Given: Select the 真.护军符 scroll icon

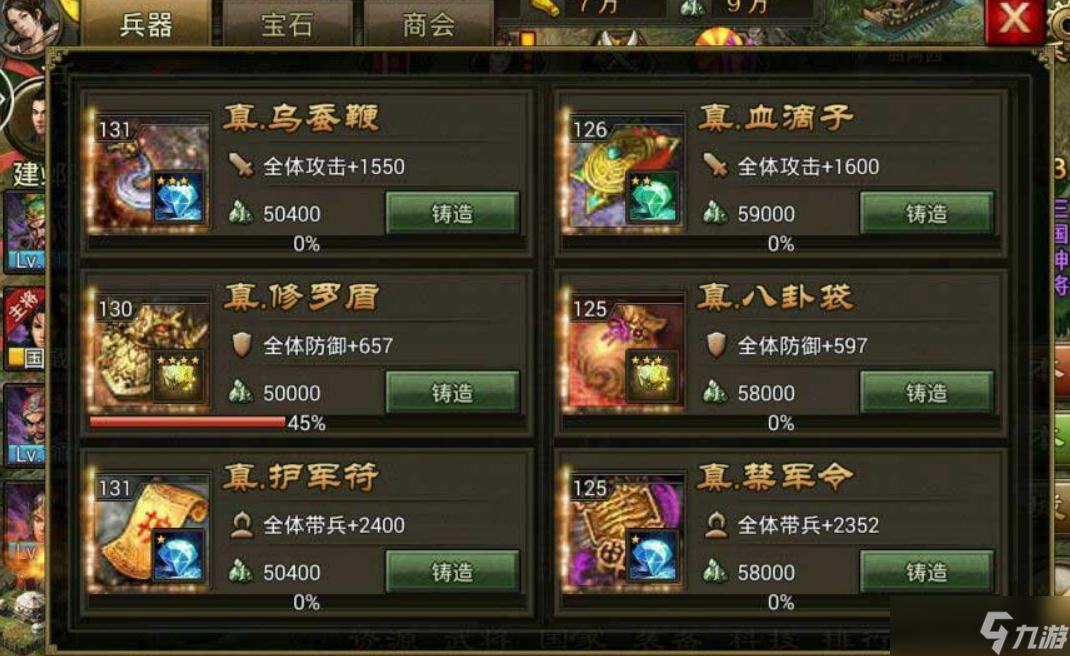Looking at the screenshot, I should [151, 532].
